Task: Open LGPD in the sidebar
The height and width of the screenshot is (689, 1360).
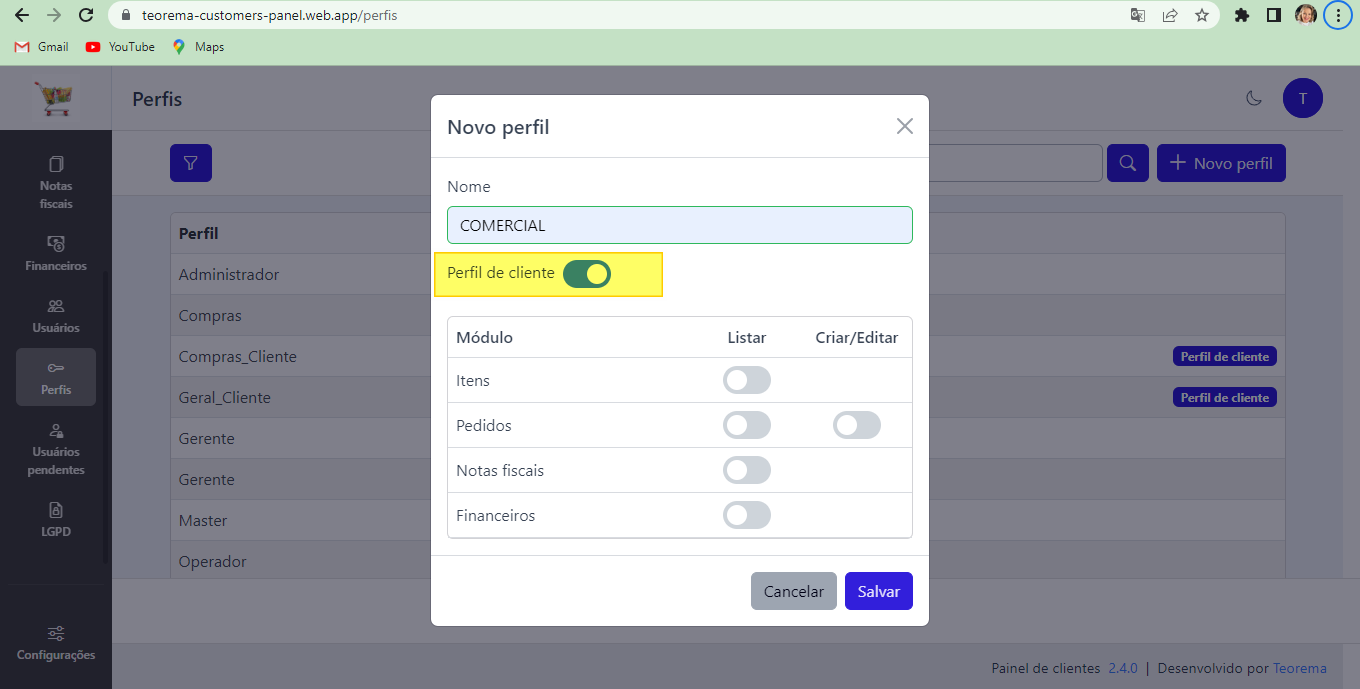Action: coord(56,520)
